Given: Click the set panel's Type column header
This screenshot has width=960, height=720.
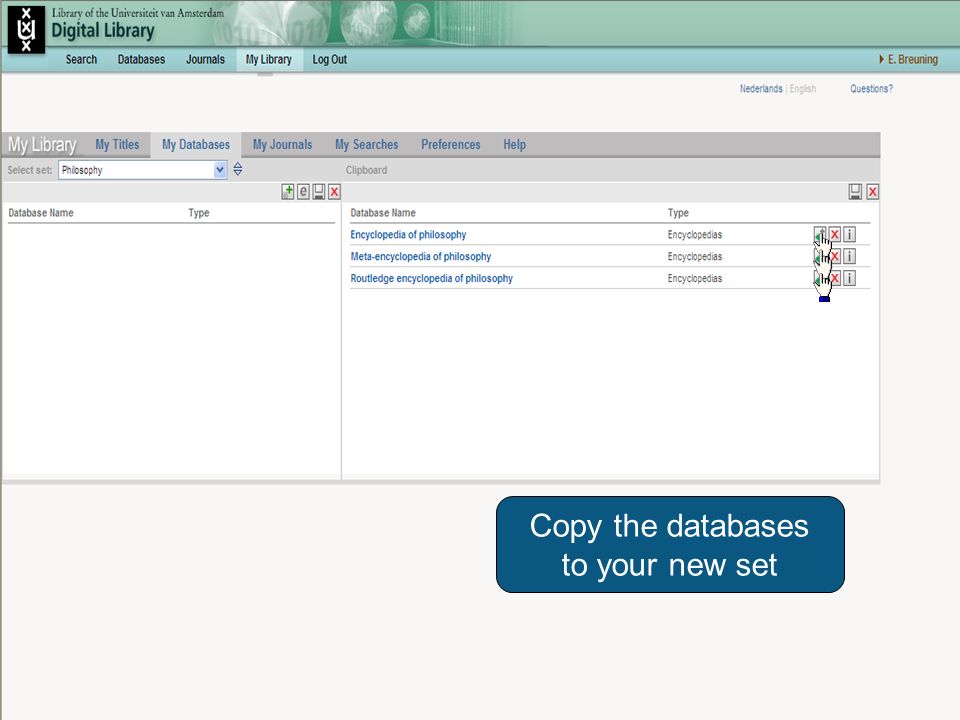Looking at the screenshot, I should coord(198,212).
